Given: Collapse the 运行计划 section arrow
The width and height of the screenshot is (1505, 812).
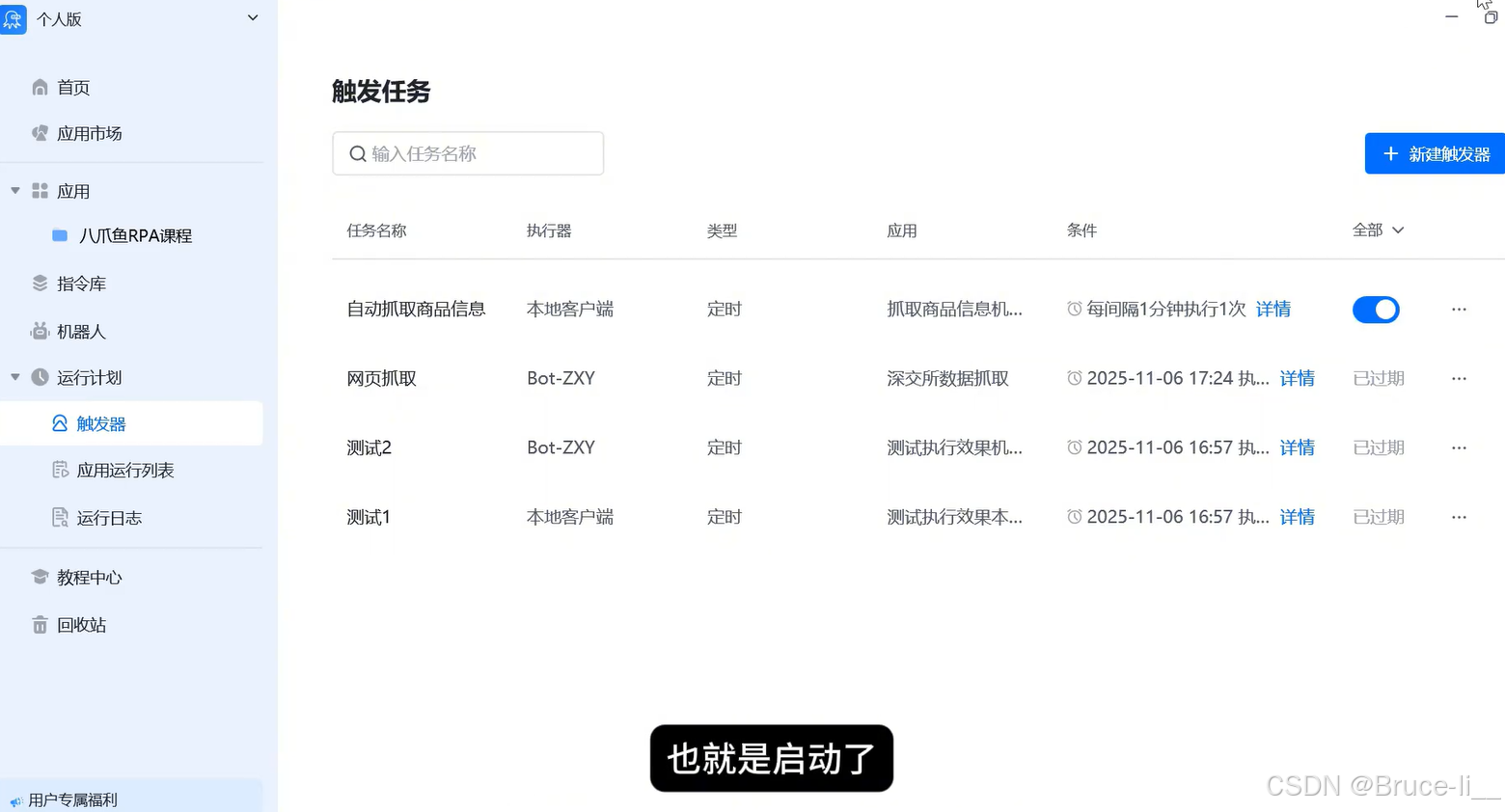Looking at the screenshot, I should [14, 377].
